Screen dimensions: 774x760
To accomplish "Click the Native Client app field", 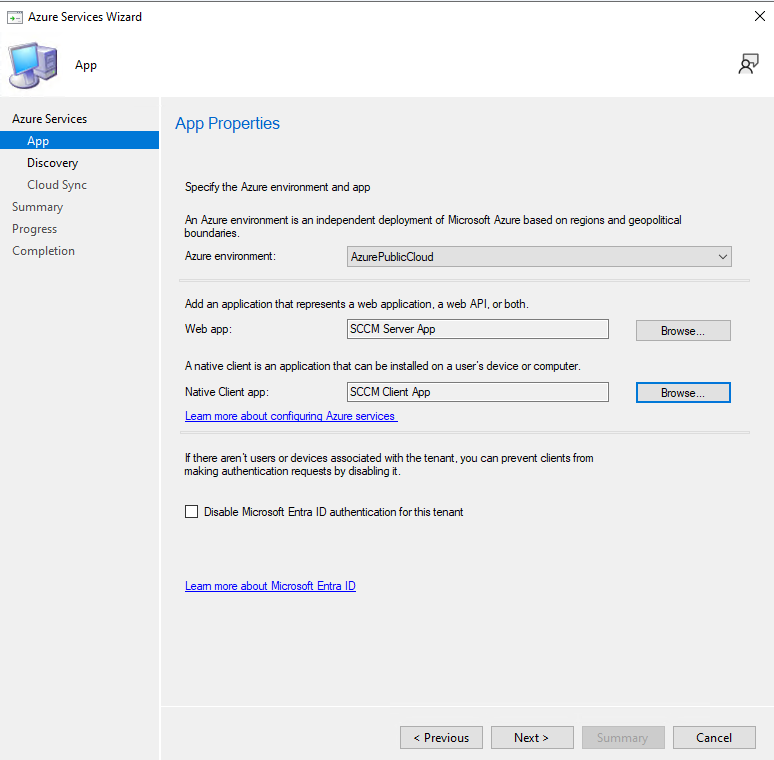I will (x=477, y=392).
